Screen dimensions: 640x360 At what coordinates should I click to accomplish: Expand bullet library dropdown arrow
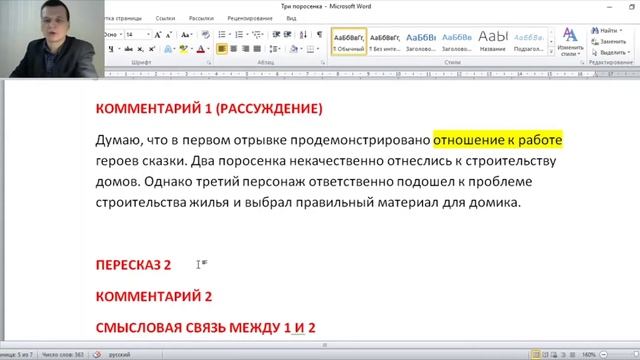coord(230,35)
